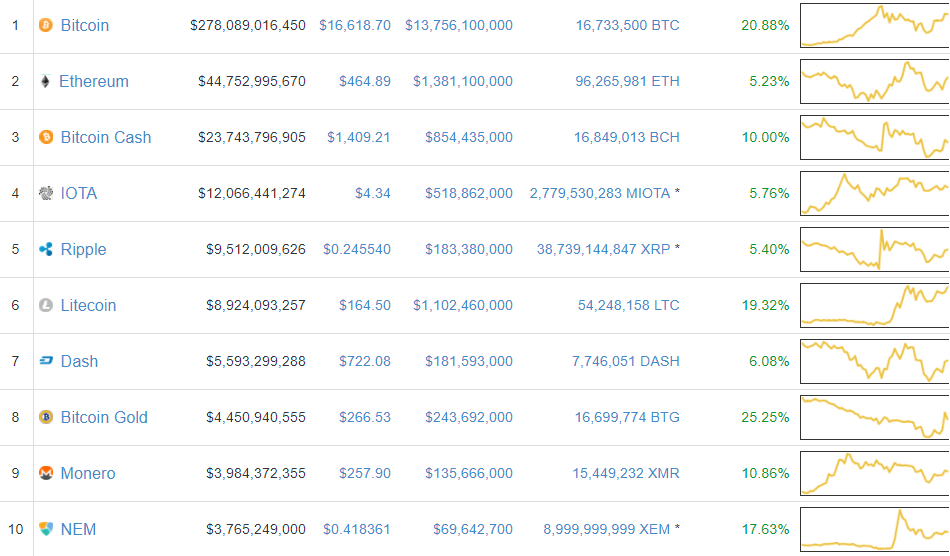Click supply 38,739,144,847 XRP

[x=603, y=250]
